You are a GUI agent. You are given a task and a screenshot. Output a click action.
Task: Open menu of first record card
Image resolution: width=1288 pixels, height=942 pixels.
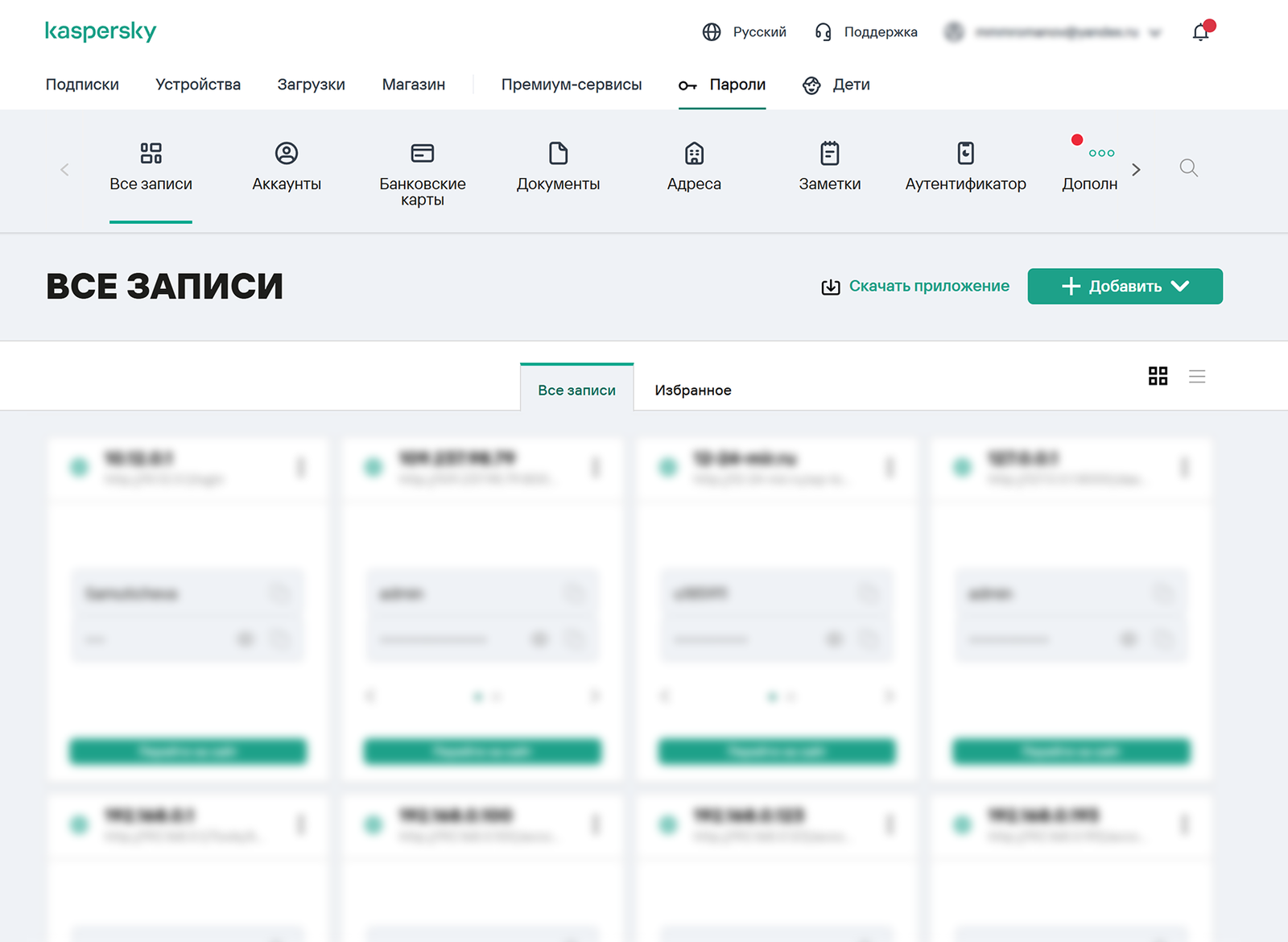[301, 467]
